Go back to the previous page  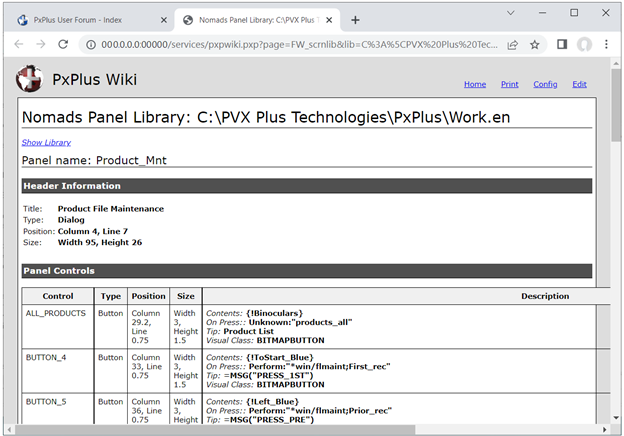(19, 44)
